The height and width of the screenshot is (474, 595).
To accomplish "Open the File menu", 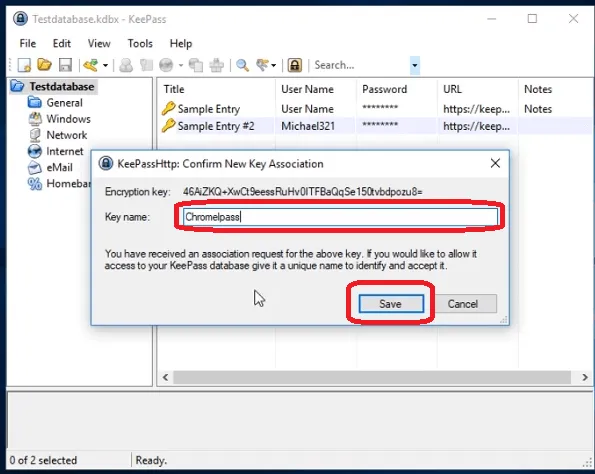I will [28, 43].
